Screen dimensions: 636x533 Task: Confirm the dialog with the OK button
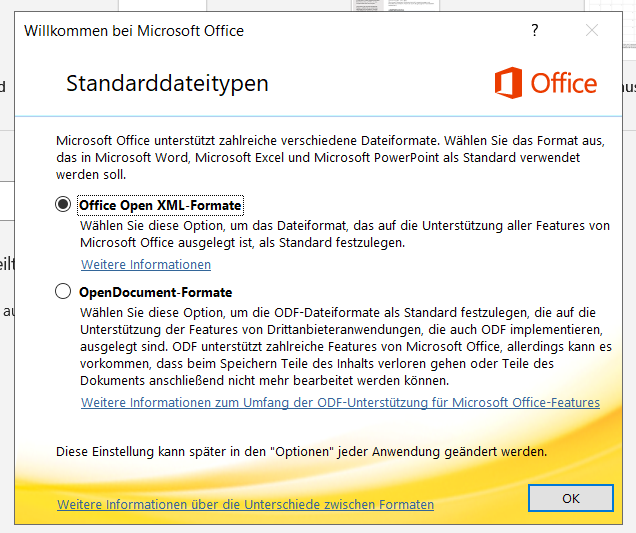click(571, 498)
